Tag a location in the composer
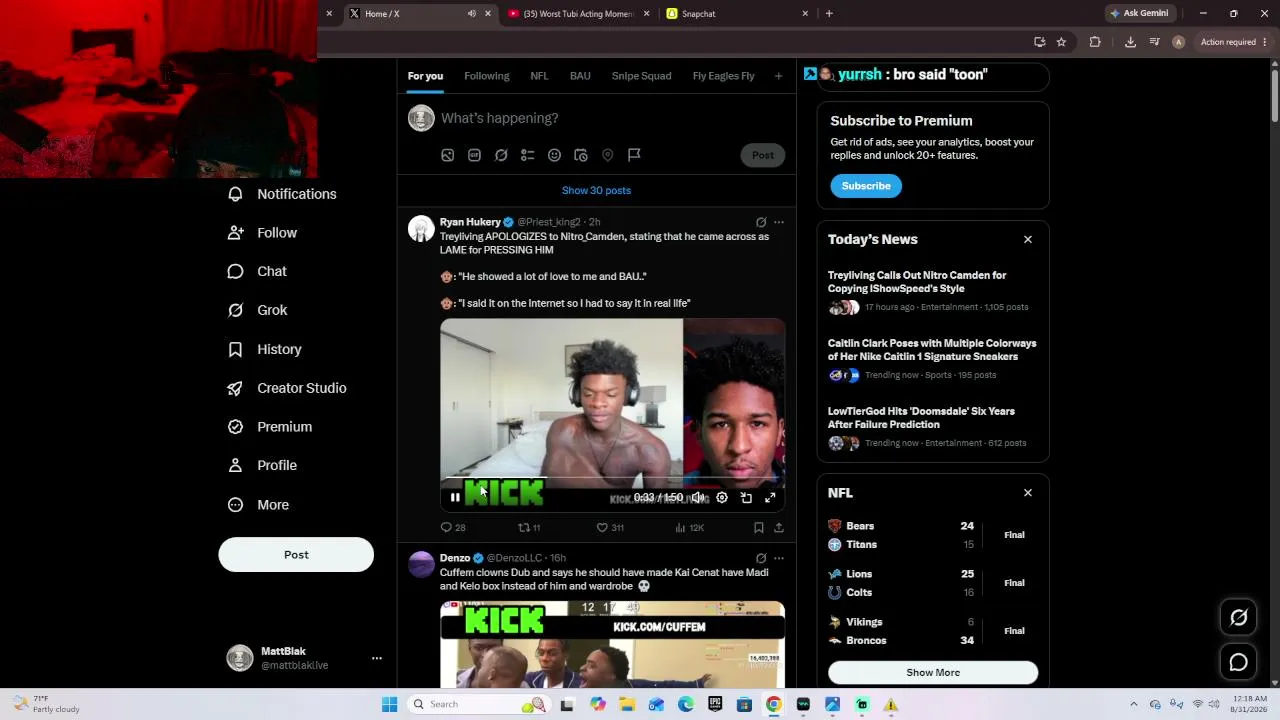This screenshot has width=1280, height=720. point(607,155)
